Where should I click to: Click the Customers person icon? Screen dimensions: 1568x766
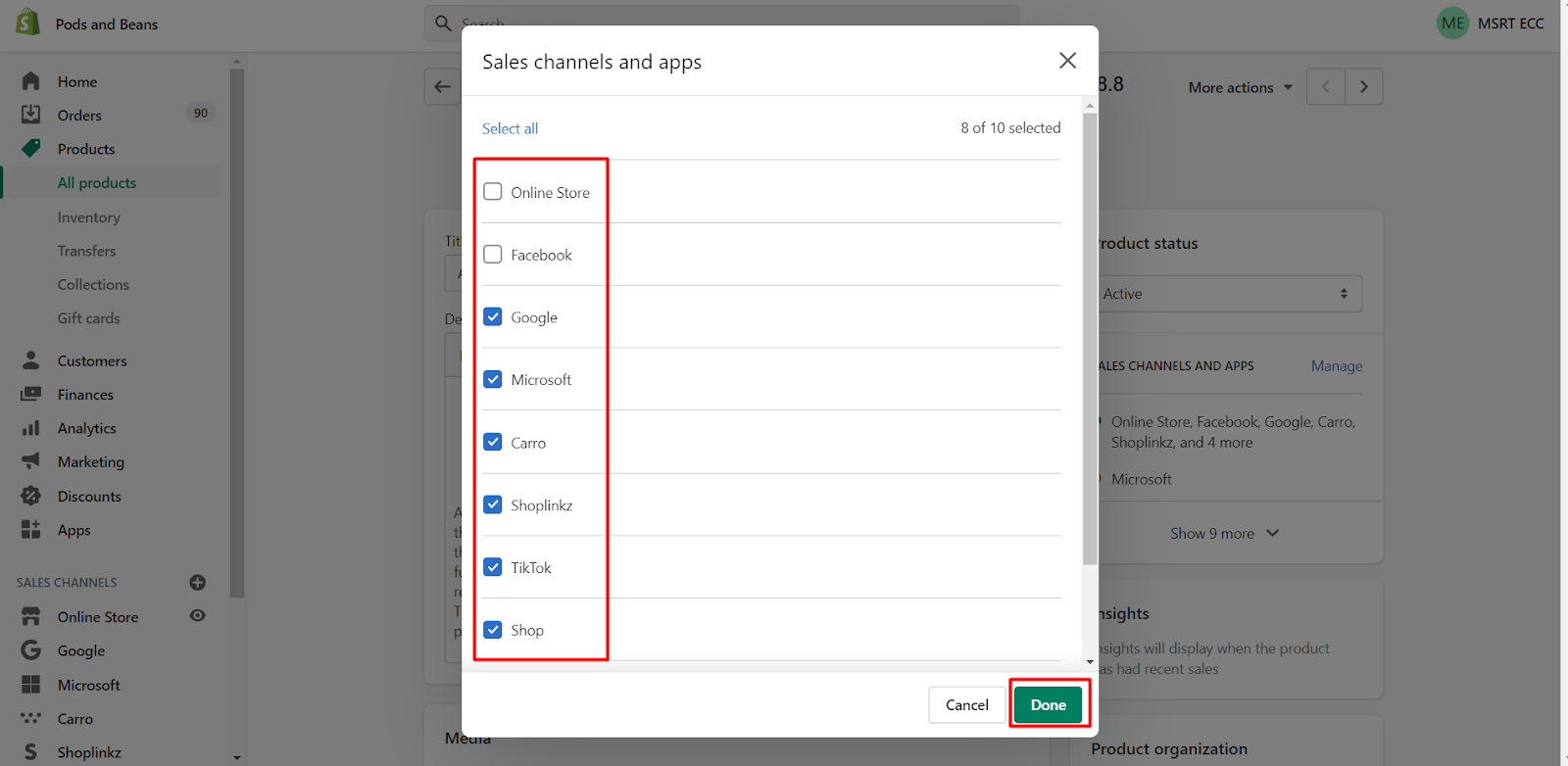[31, 360]
